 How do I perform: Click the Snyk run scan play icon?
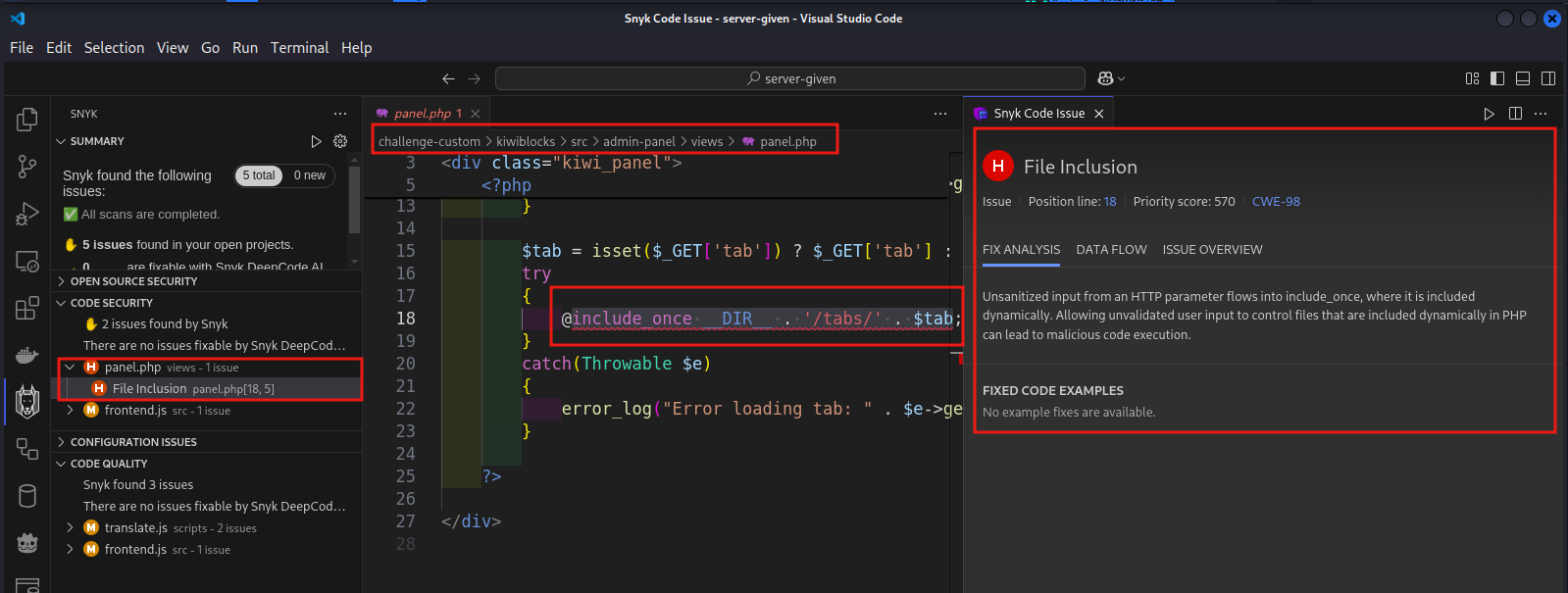click(x=316, y=141)
